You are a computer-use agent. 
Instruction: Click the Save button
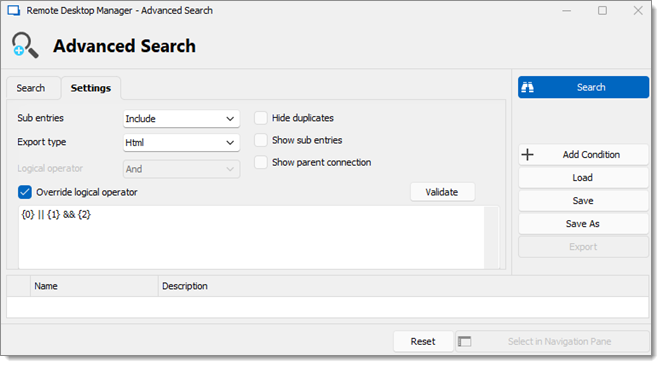[583, 201]
